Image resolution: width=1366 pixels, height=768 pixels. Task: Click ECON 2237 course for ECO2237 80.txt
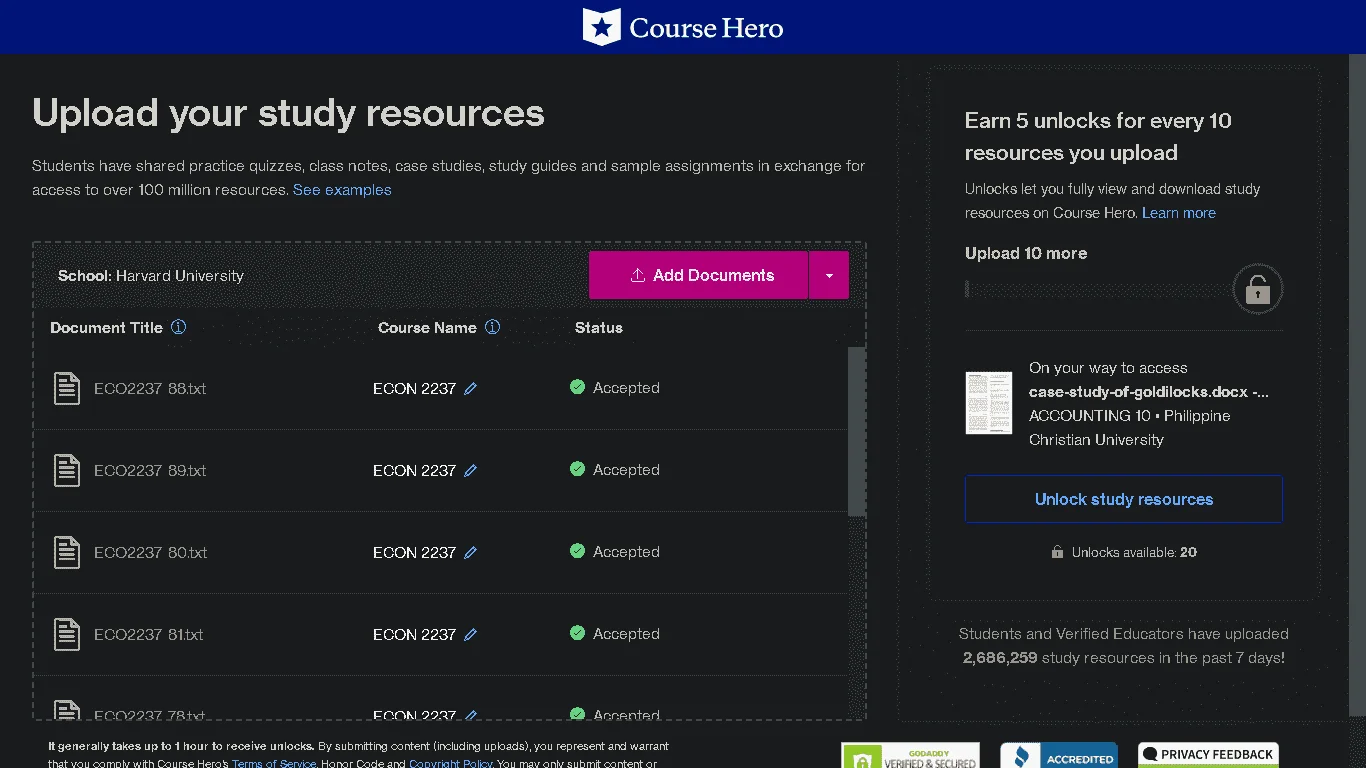click(x=414, y=552)
